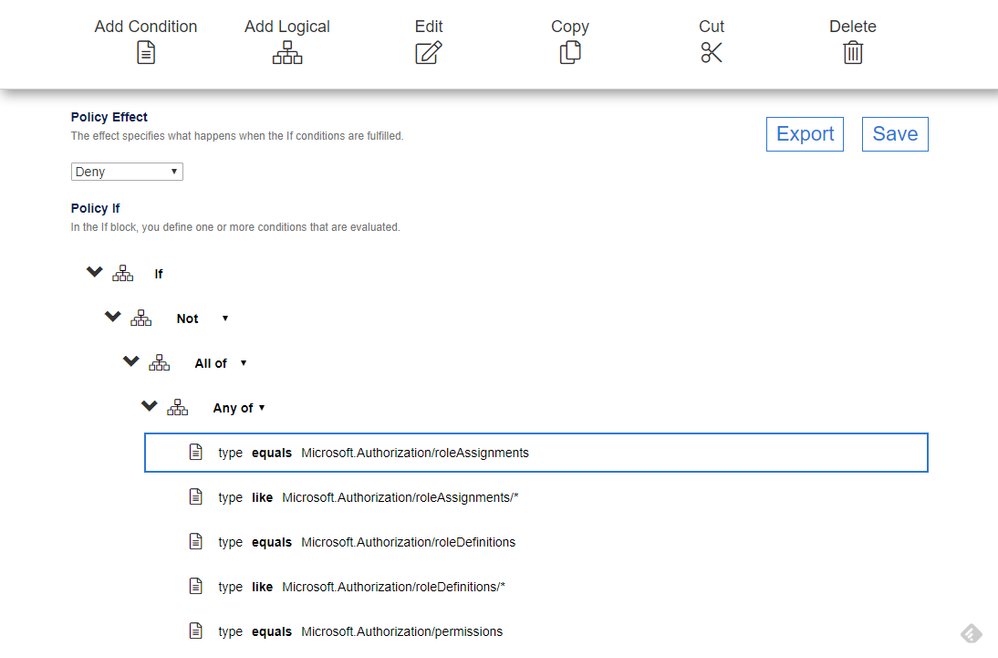Viewport: 998px width, 658px height.
Task: Select condition type equals Microsoft.Authorization/roleAssignments
Action: (536, 452)
